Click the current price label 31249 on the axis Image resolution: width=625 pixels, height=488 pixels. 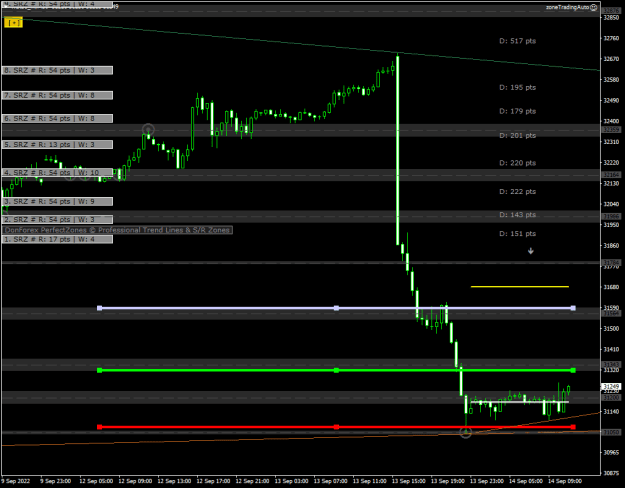[611, 387]
